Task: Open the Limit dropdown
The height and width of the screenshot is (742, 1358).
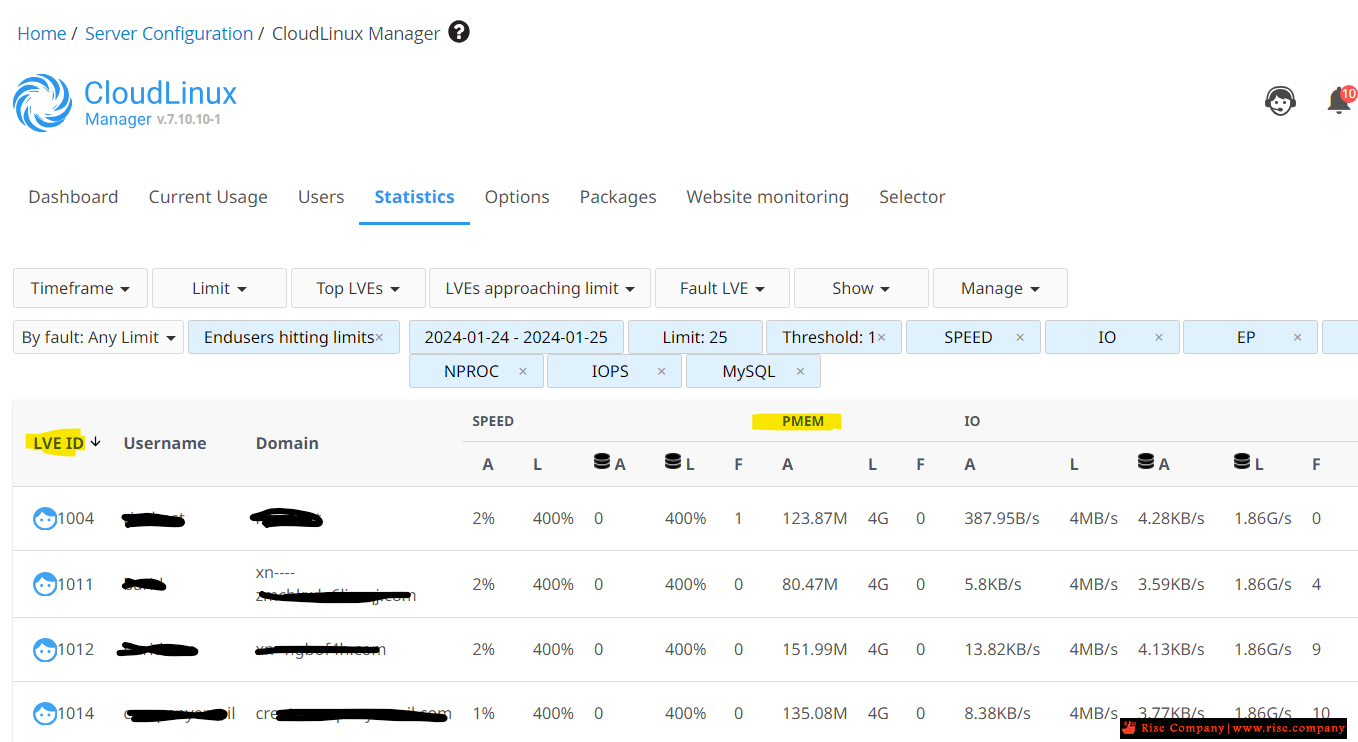Action: pos(219,288)
